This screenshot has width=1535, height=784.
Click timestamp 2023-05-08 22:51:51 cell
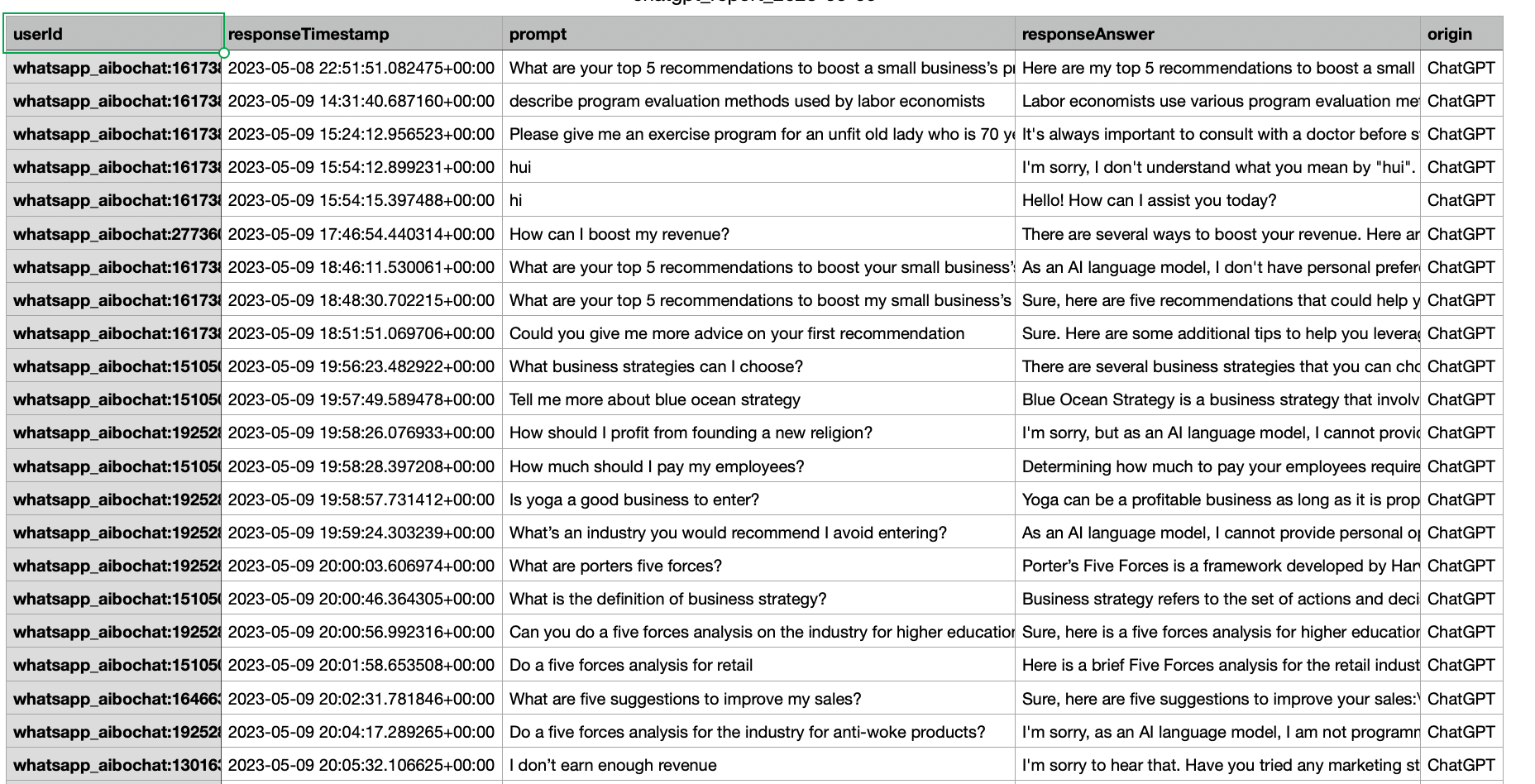click(361, 68)
